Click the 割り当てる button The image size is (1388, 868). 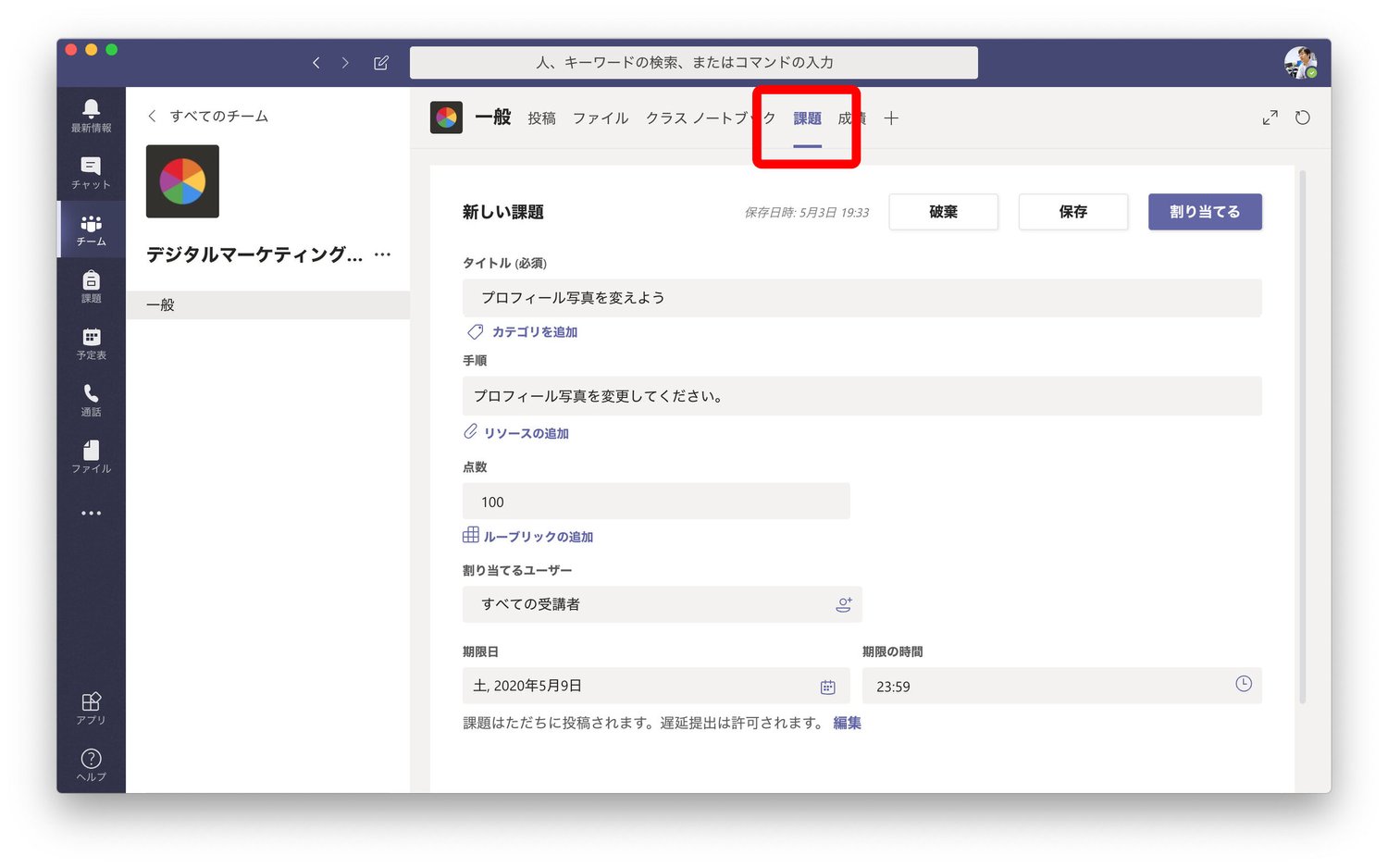coord(1205,211)
